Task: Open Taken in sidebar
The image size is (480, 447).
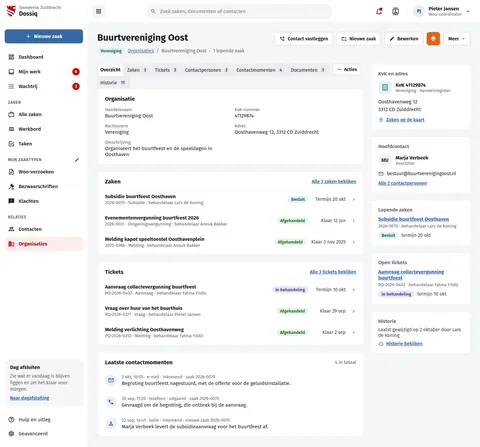Action: tap(44, 144)
